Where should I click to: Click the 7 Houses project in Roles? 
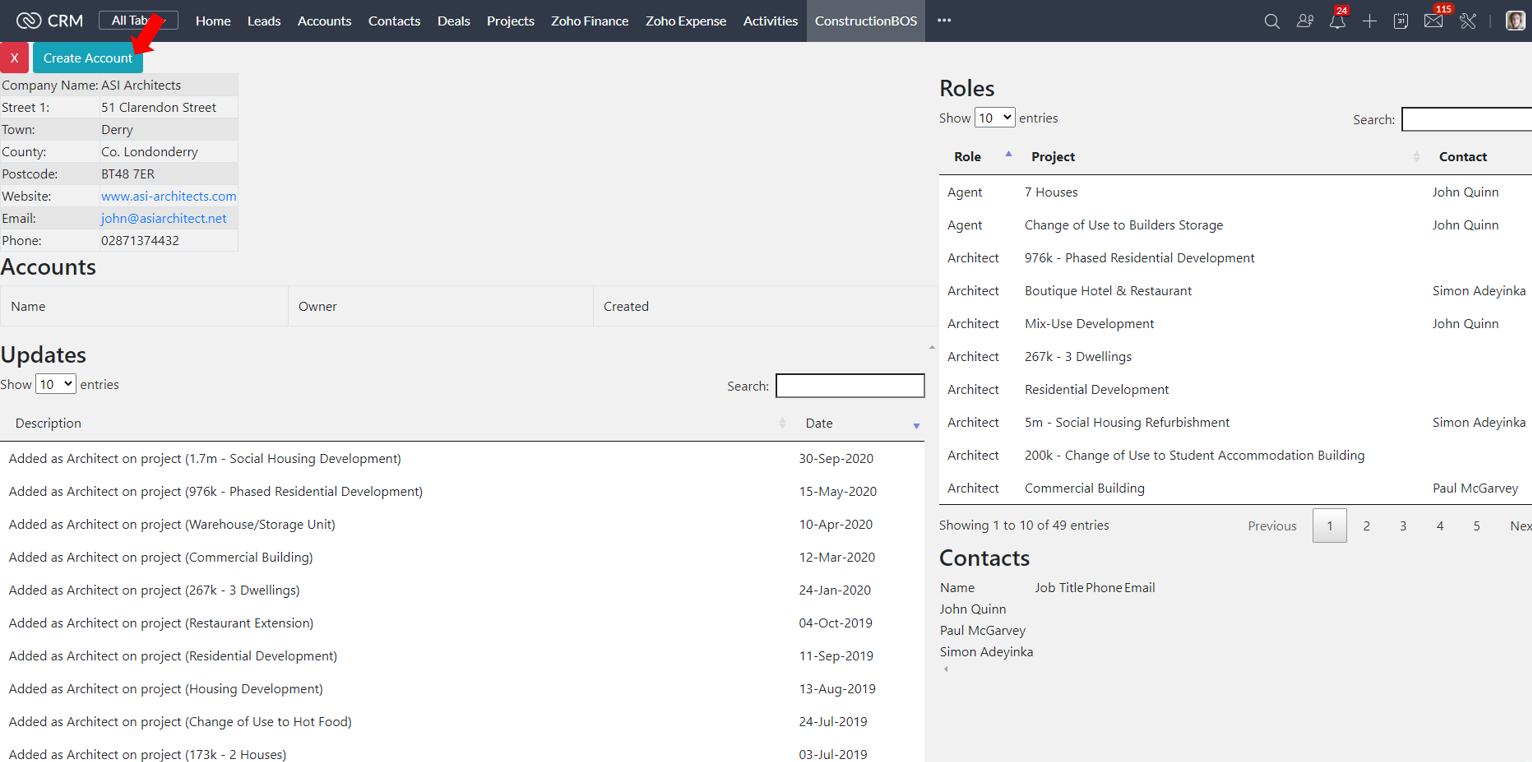pos(1051,192)
